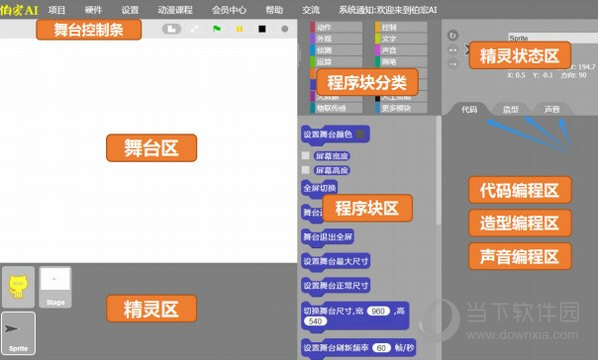Viewport: 598px width, 360px height.
Task: Click the 540 height value field
Action: 315,321
